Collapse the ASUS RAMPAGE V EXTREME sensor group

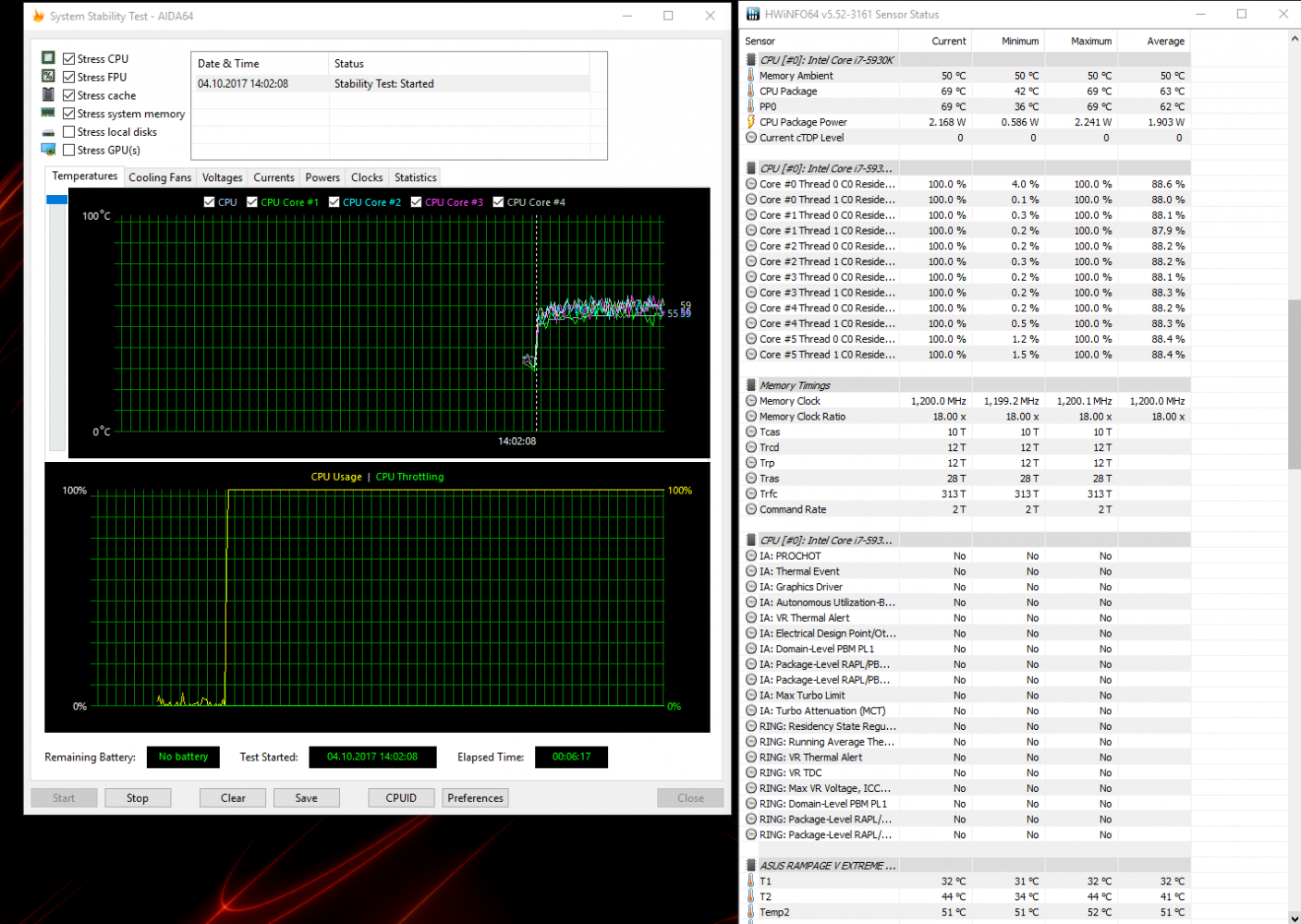click(750, 866)
